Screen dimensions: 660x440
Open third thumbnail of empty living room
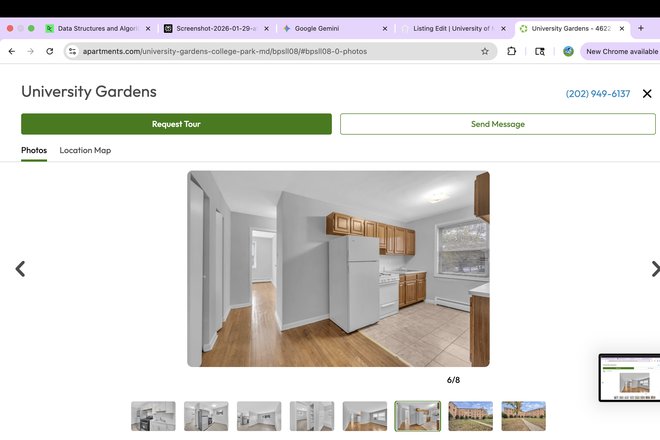pyautogui.click(x=259, y=416)
